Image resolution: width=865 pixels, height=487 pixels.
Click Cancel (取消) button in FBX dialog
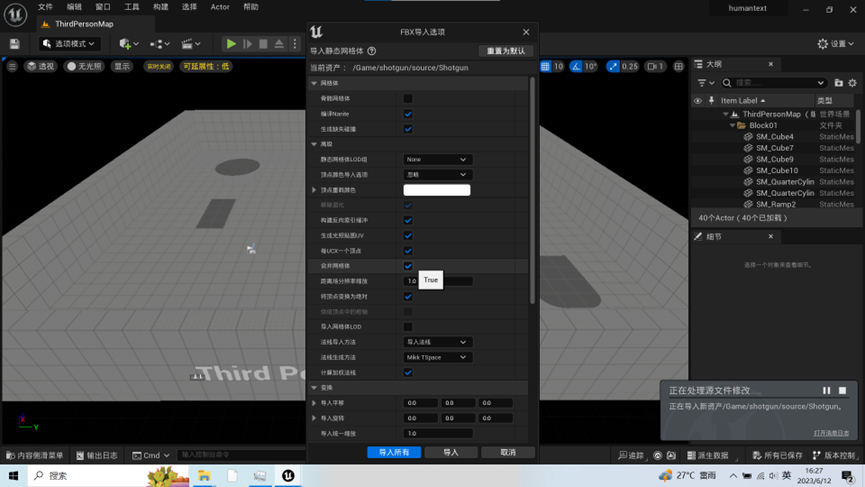(x=508, y=452)
